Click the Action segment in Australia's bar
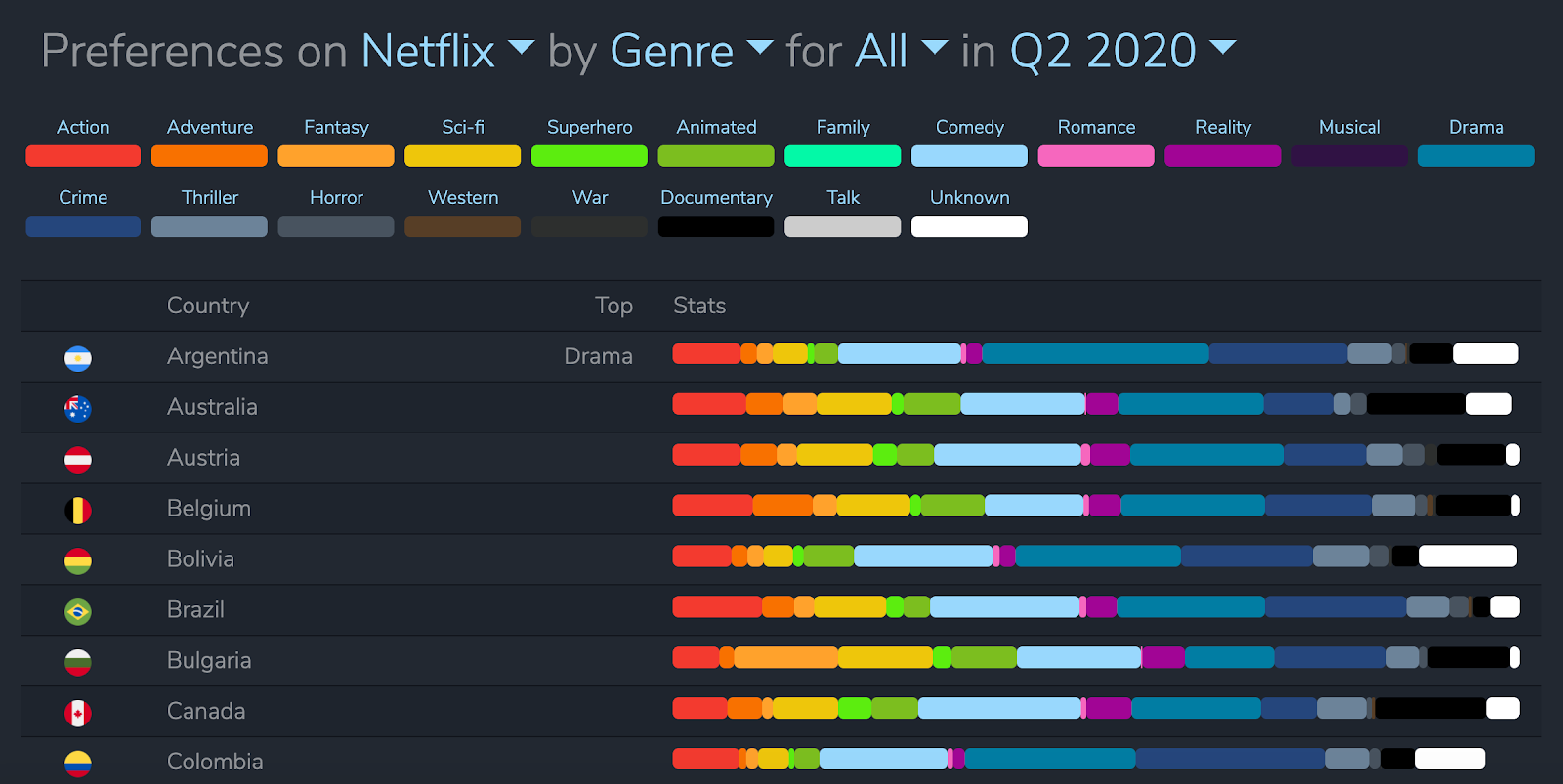This screenshot has height=784, width=1563. click(709, 404)
